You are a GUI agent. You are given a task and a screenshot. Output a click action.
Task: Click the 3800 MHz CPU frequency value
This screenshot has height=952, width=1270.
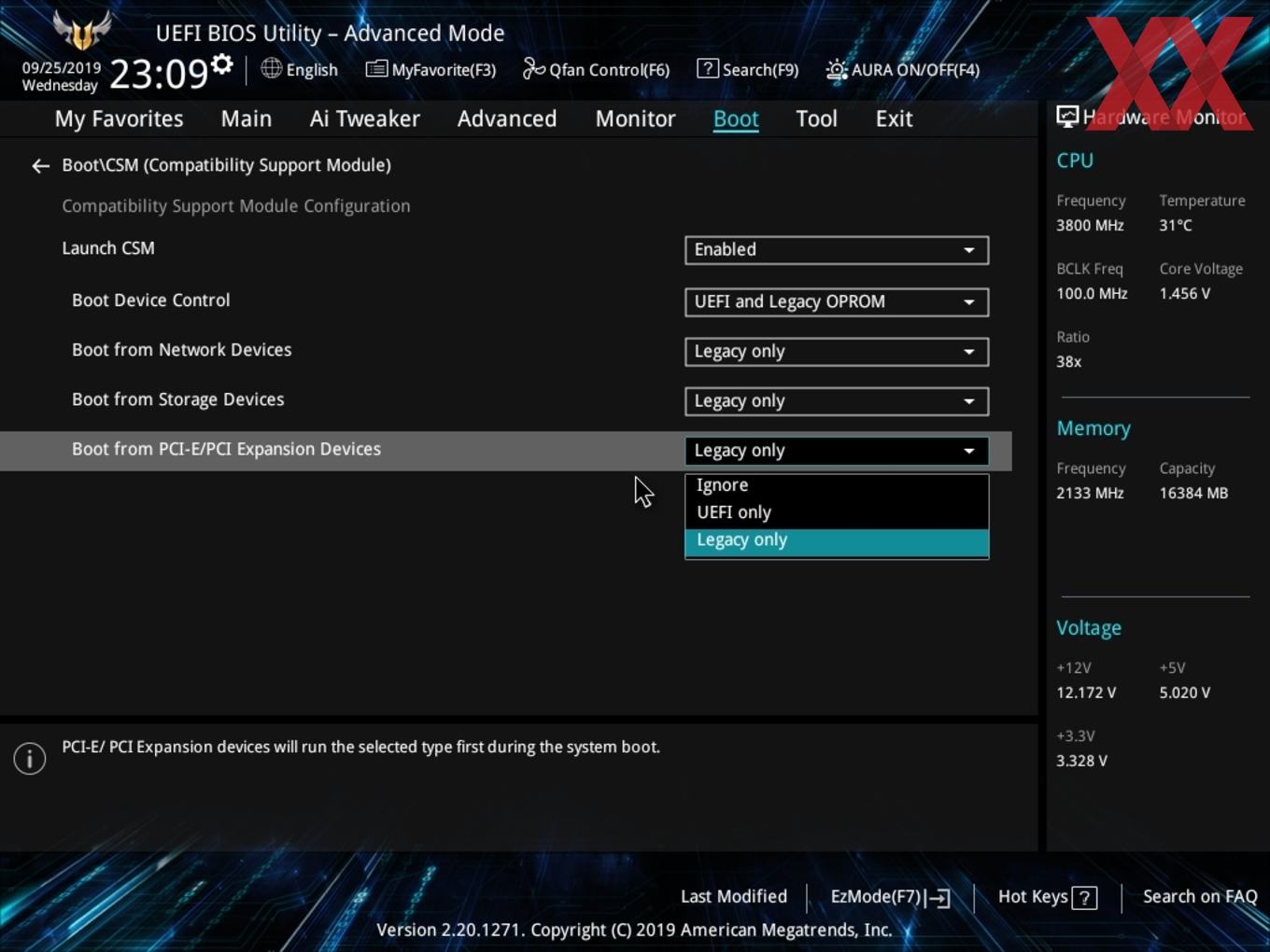(1090, 226)
